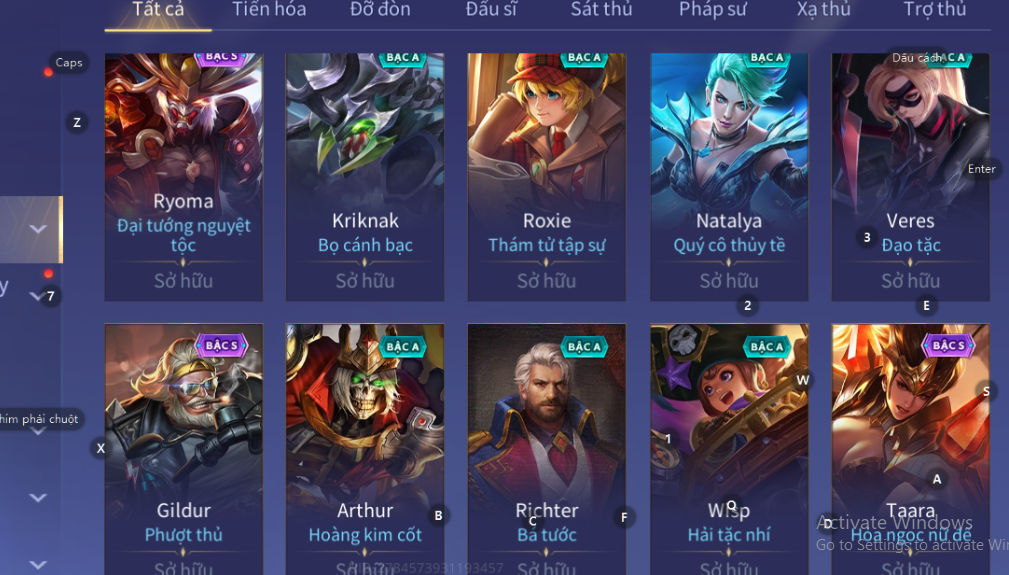Expand the highlighted sidebar chevron
This screenshot has width=1009, height=575.
point(38,229)
